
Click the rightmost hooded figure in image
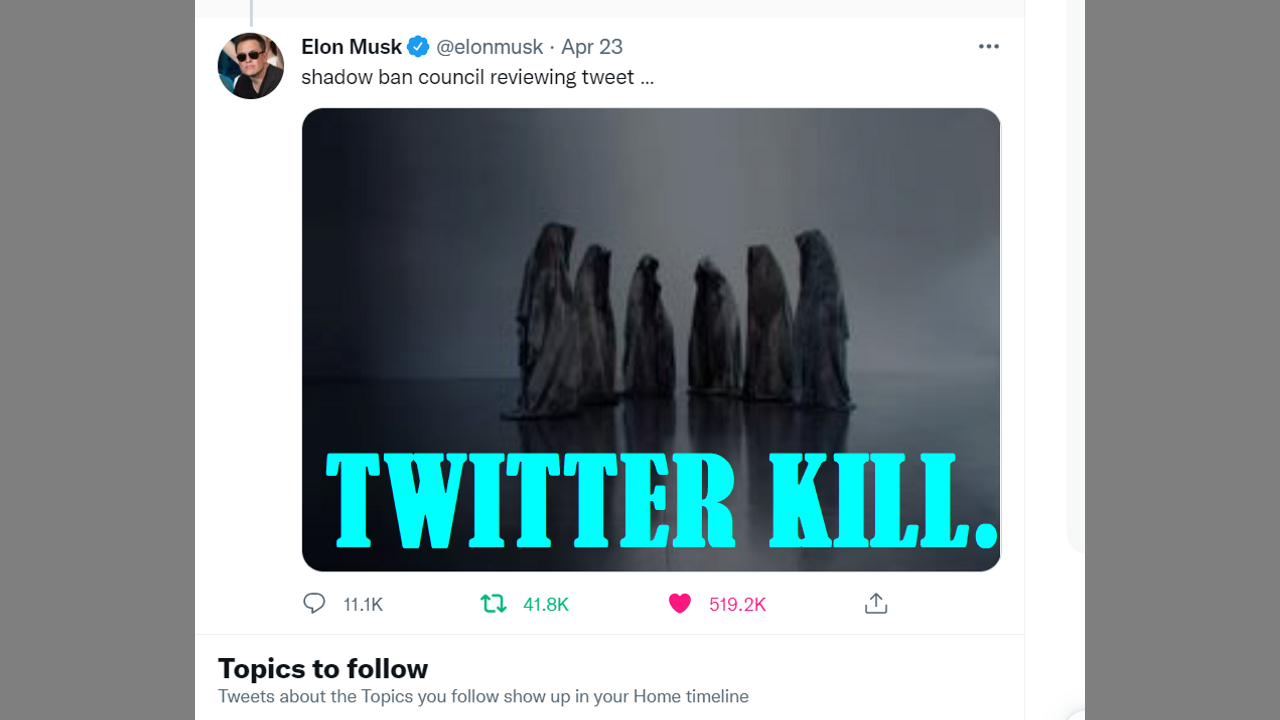(x=822, y=320)
